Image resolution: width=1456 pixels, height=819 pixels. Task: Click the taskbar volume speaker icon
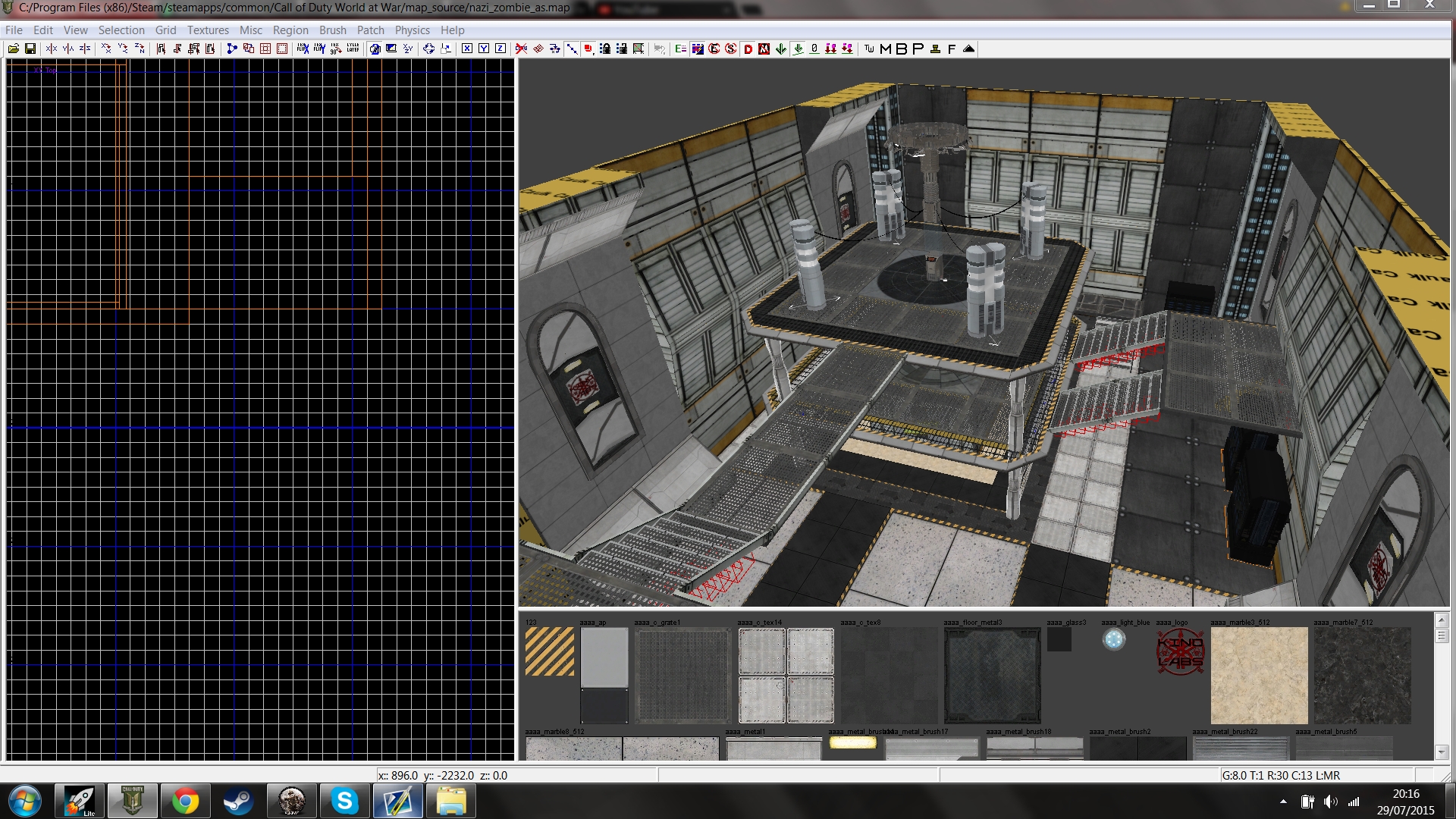coord(1330,801)
